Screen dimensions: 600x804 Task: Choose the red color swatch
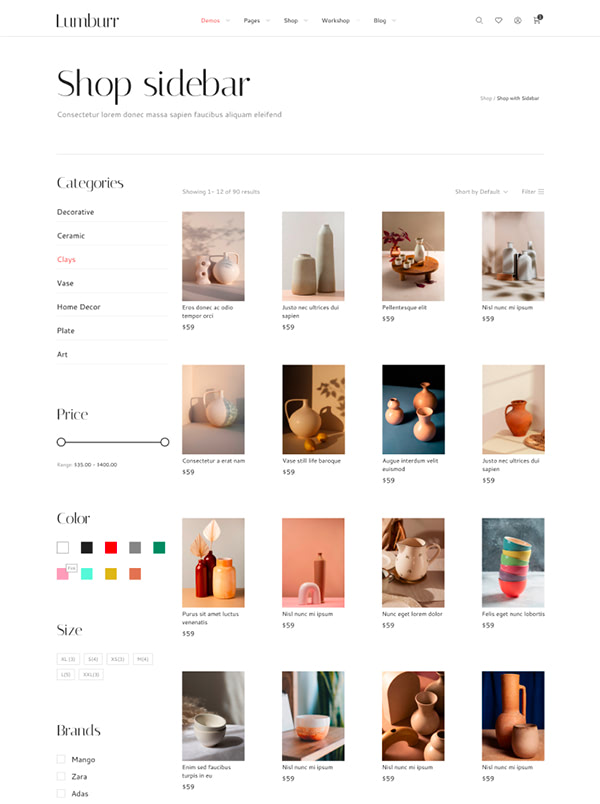point(111,548)
